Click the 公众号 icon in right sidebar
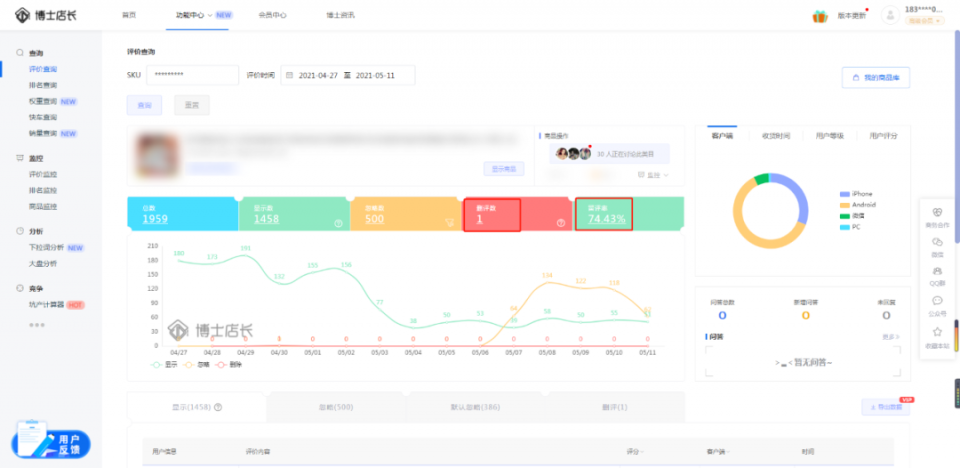Screen dimensions: 960x468 point(937,301)
